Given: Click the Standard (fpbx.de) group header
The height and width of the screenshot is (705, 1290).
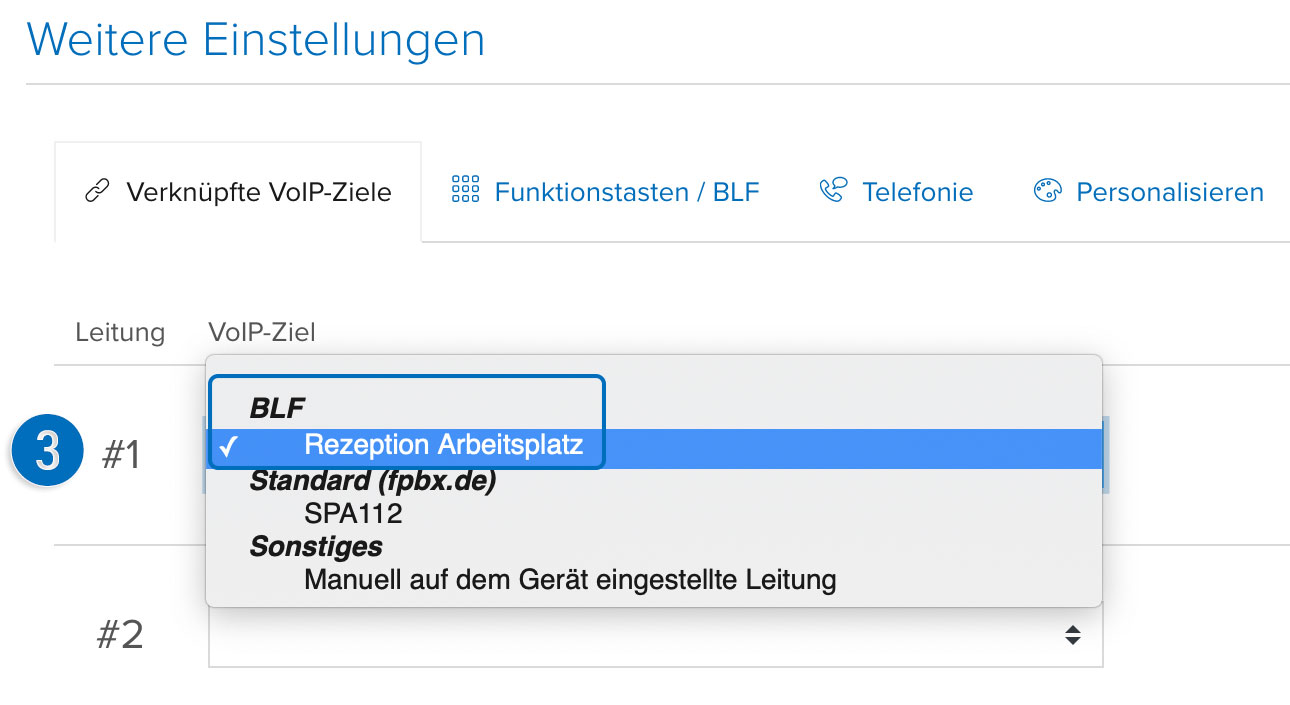Looking at the screenshot, I should click(x=373, y=481).
